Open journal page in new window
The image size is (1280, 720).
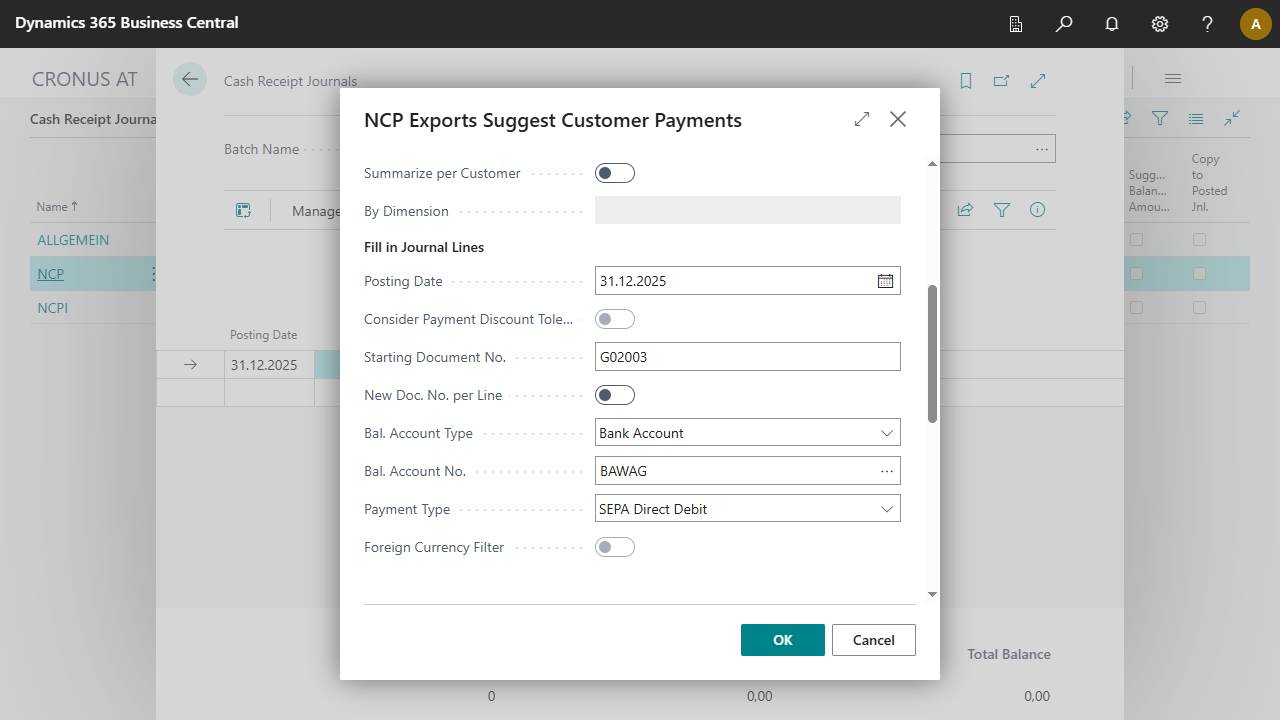click(x=1002, y=81)
